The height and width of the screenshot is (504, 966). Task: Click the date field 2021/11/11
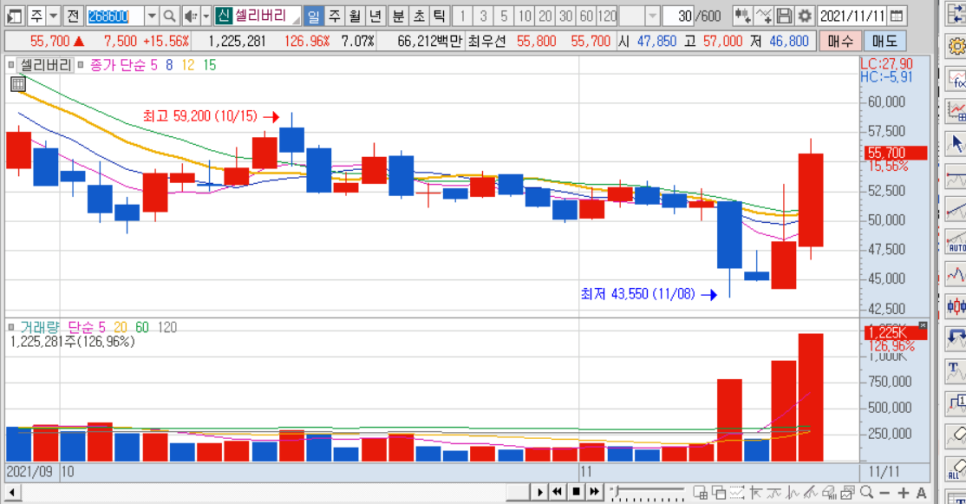(852, 16)
